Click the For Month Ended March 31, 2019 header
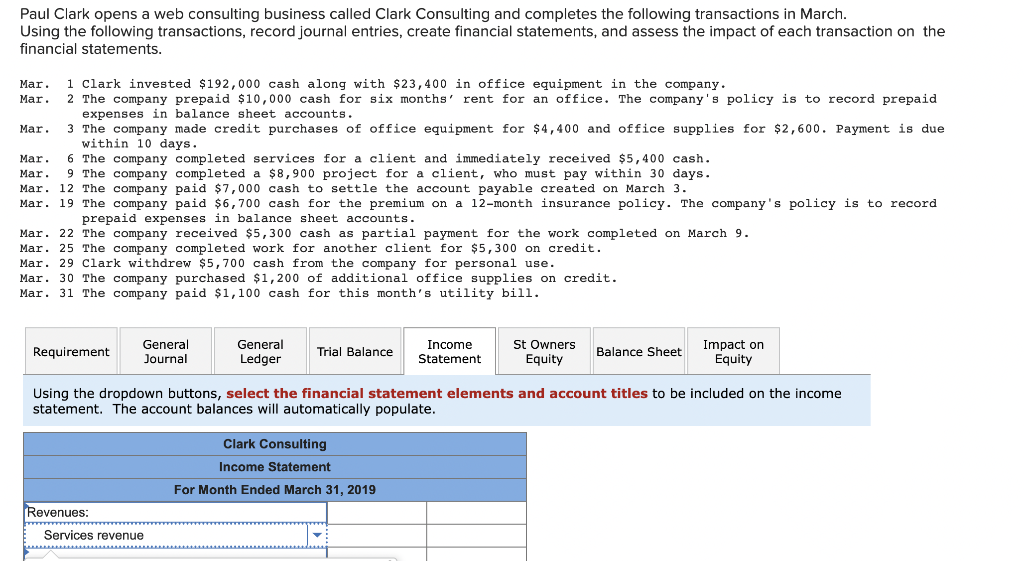The image size is (1024, 561). pos(275,490)
